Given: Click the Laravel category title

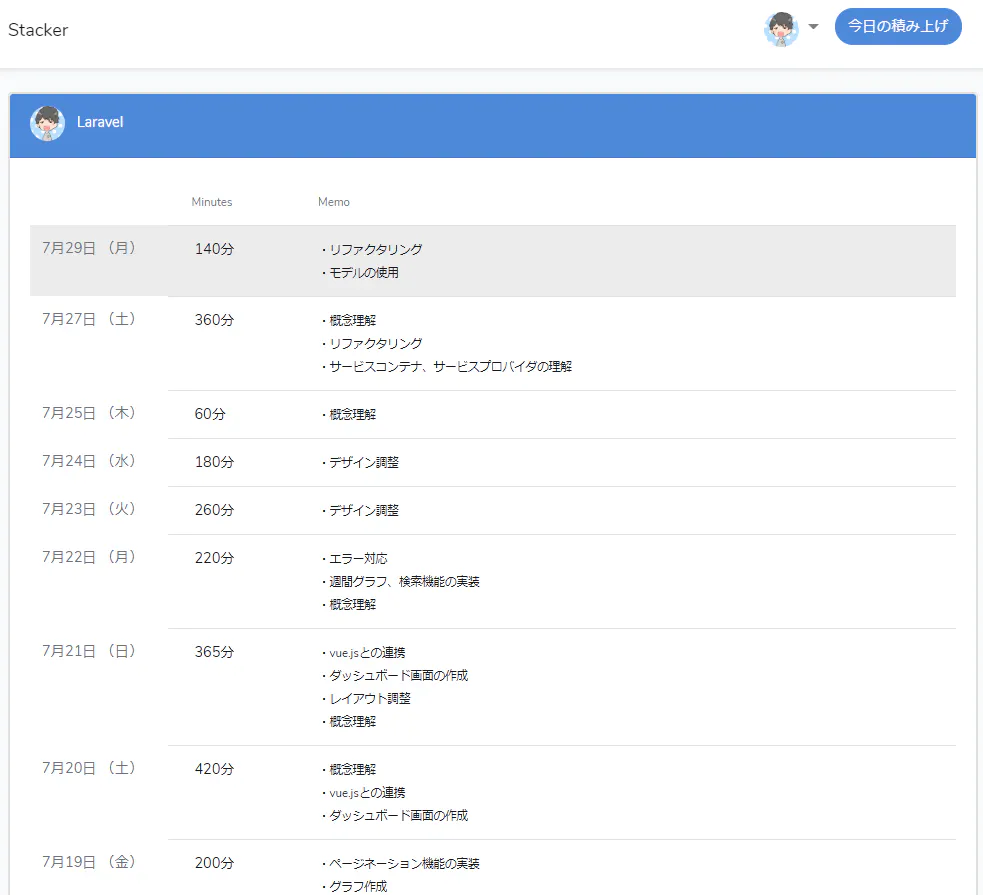Looking at the screenshot, I should tap(100, 122).
